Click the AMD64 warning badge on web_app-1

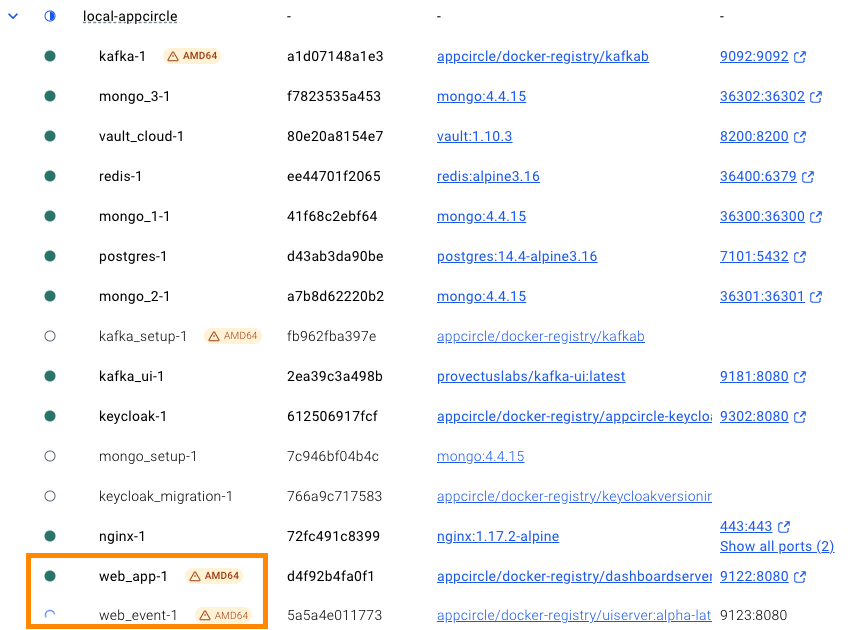pyautogui.click(x=214, y=576)
